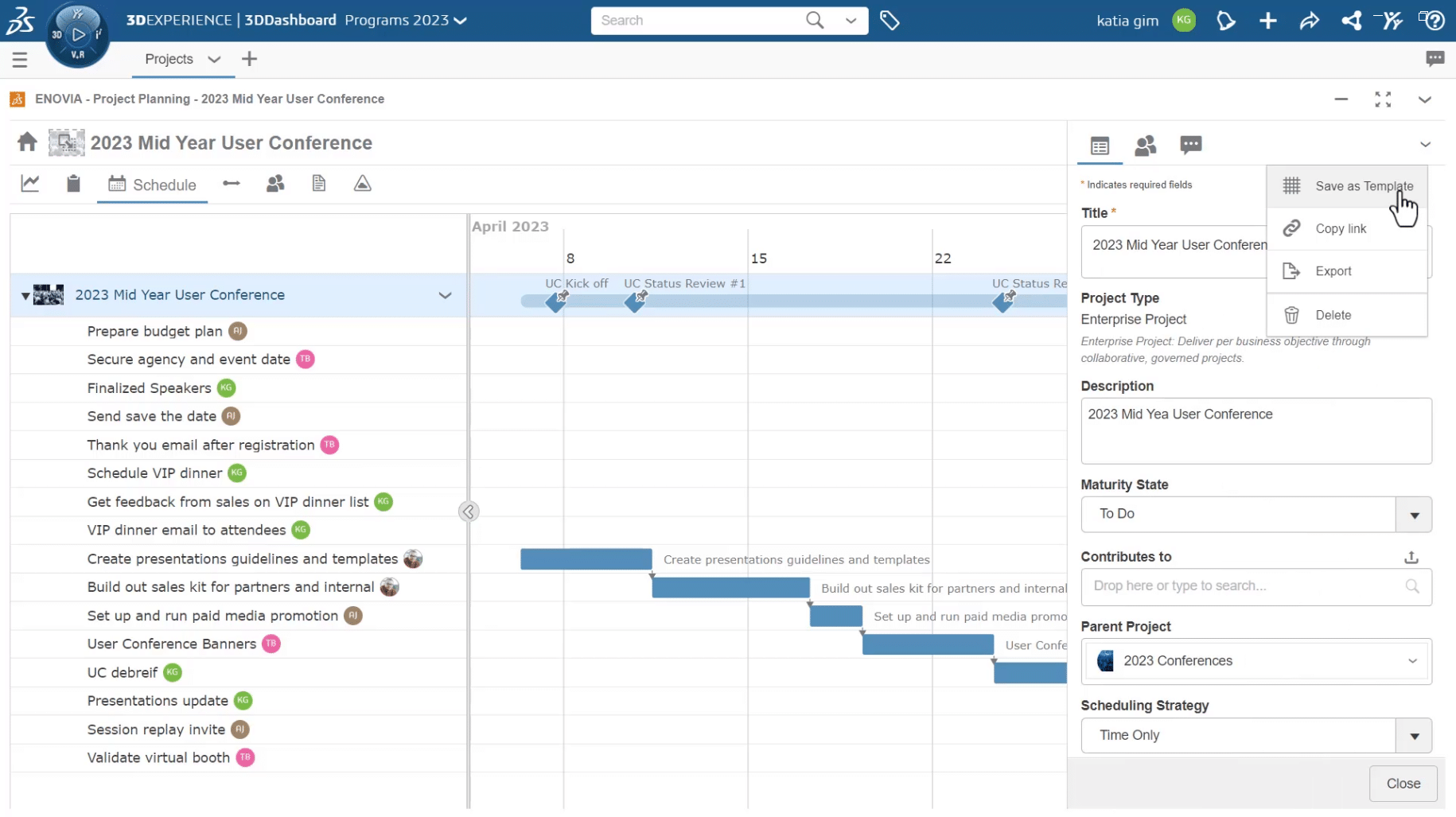Click the Close button on the panel
The width and height of the screenshot is (1456, 817).
(x=1403, y=784)
